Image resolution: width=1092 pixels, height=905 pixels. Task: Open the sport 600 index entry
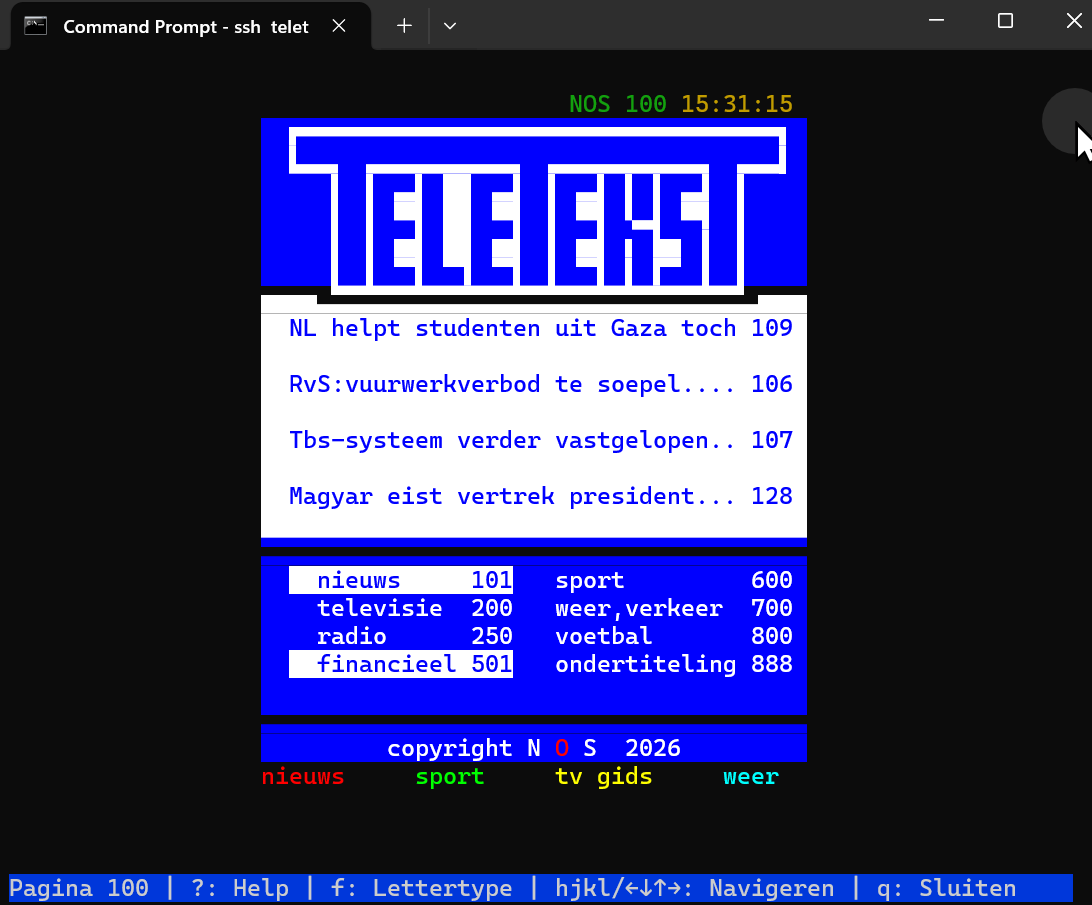(674, 580)
